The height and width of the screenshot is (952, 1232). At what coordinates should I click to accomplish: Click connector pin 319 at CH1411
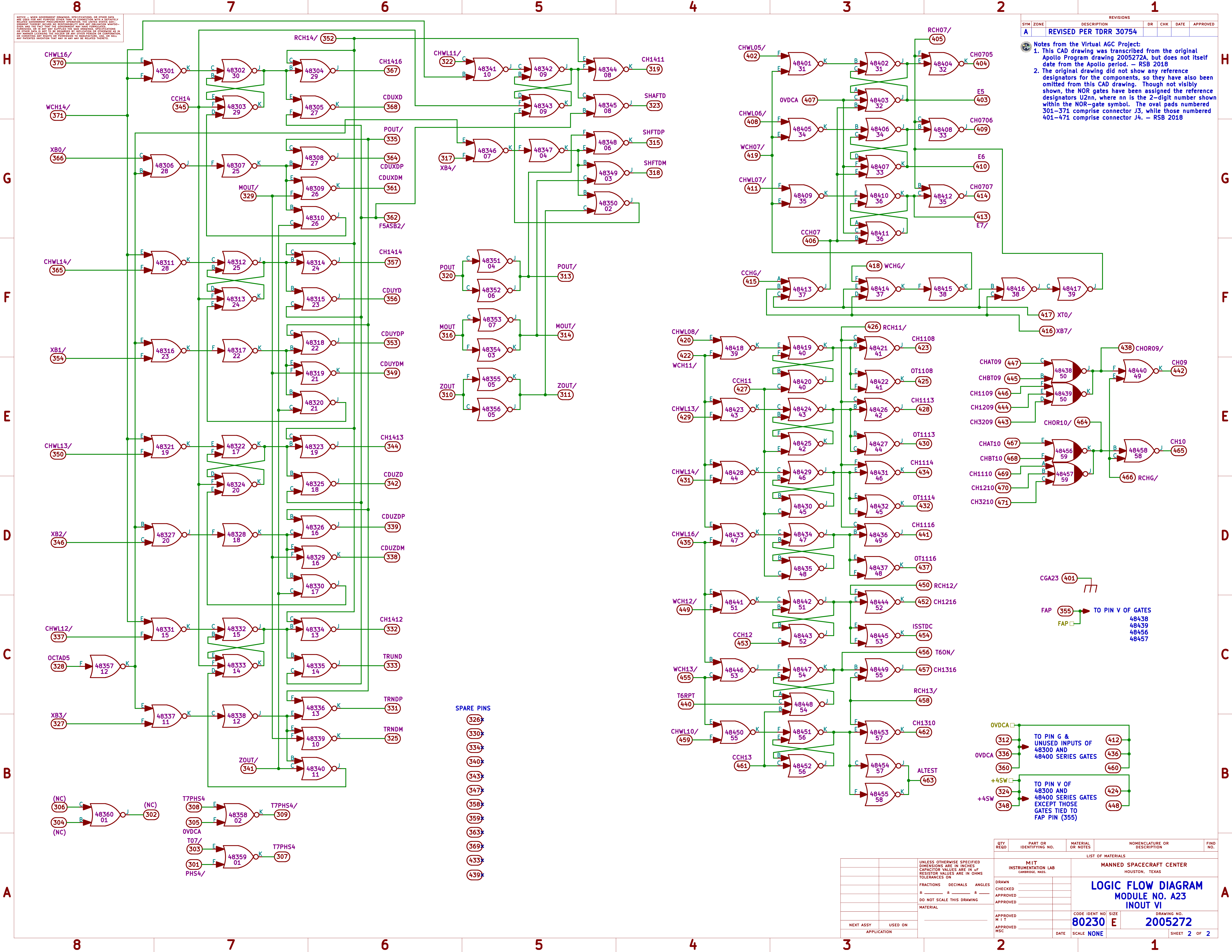click(654, 69)
